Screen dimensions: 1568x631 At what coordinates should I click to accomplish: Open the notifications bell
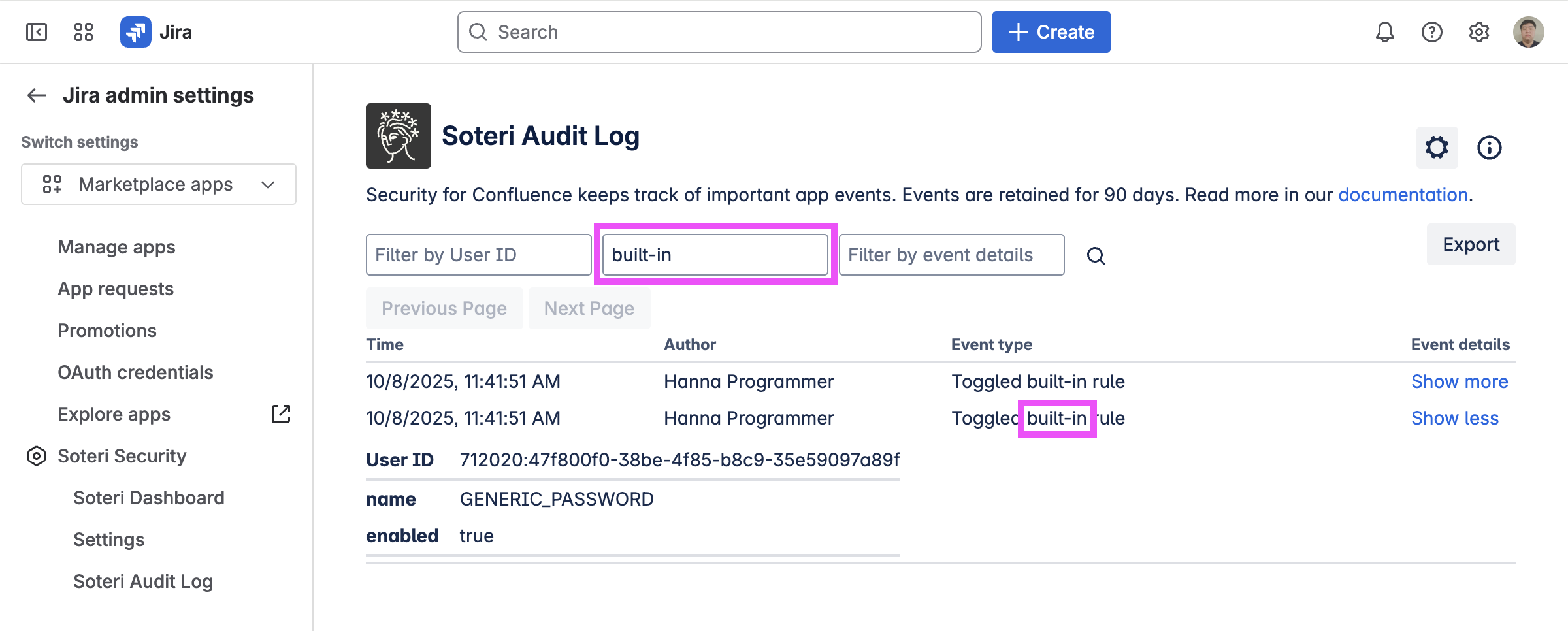1384,32
